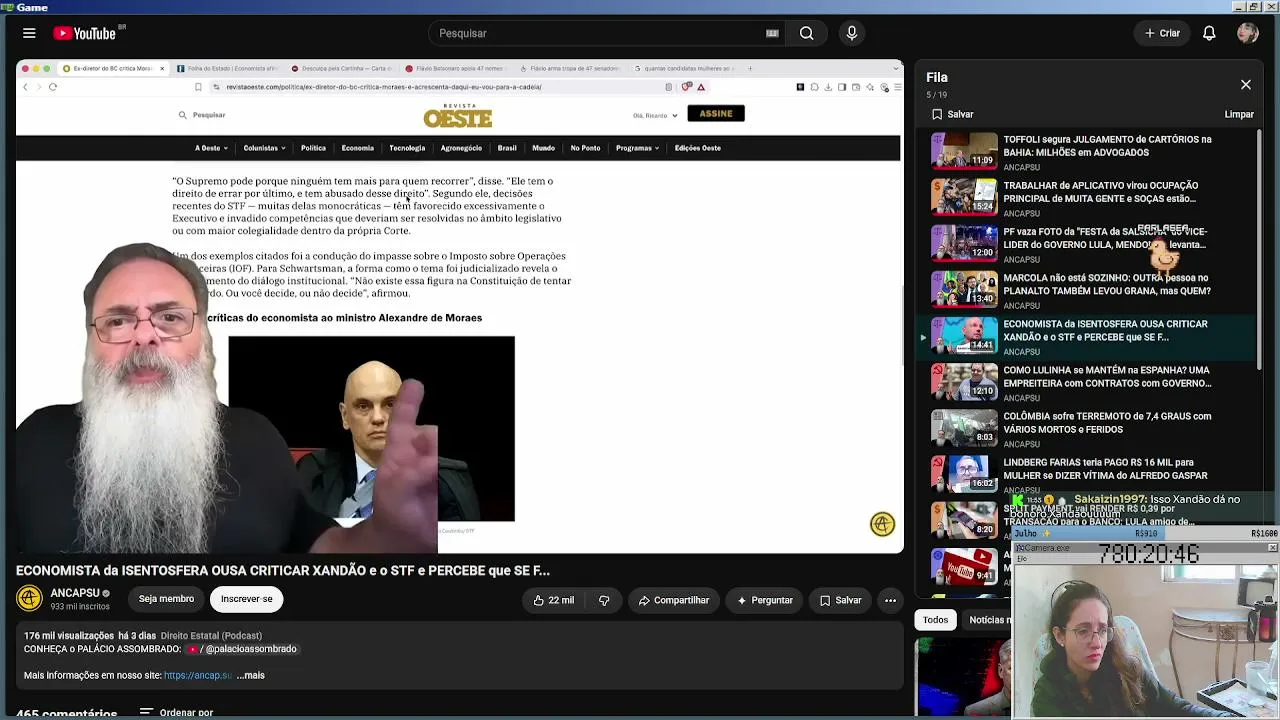Visit the @palacioassombrado channel link
This screenshot has height=720, width=1280.
pyautogui.click(x=244, y=649)
